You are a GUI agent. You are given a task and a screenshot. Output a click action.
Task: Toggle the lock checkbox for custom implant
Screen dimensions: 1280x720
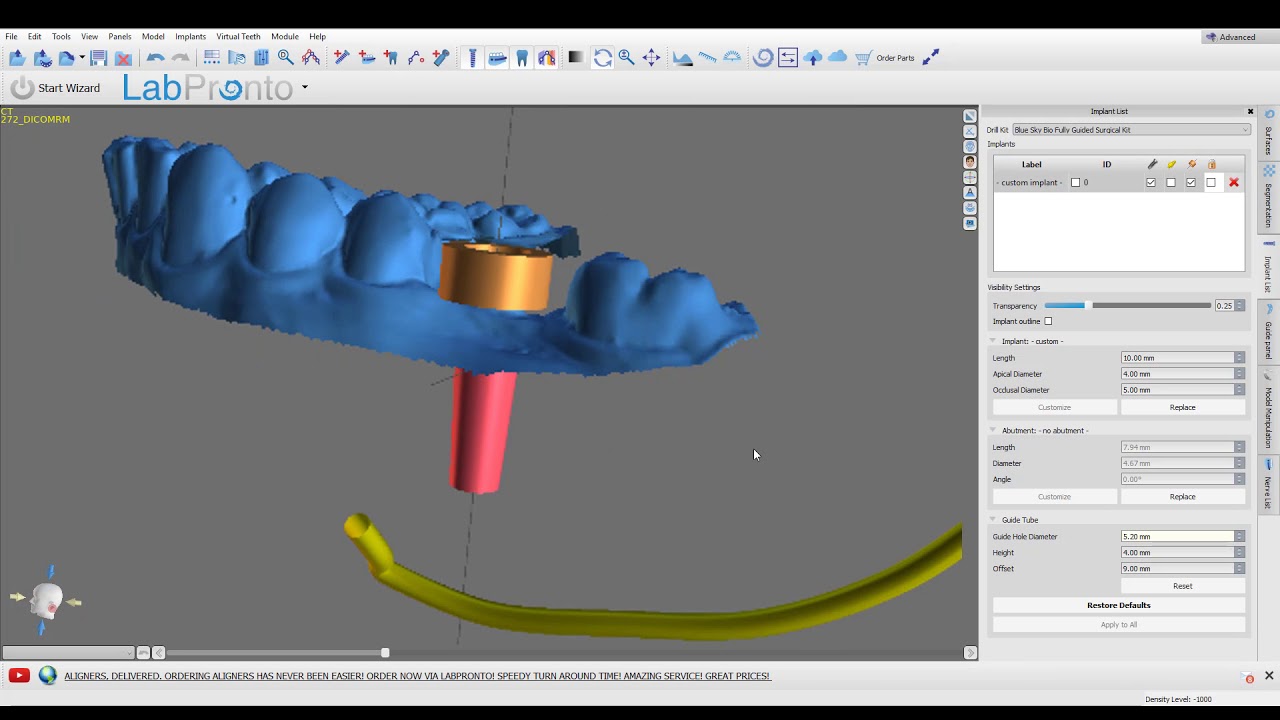click(1211, 183)
